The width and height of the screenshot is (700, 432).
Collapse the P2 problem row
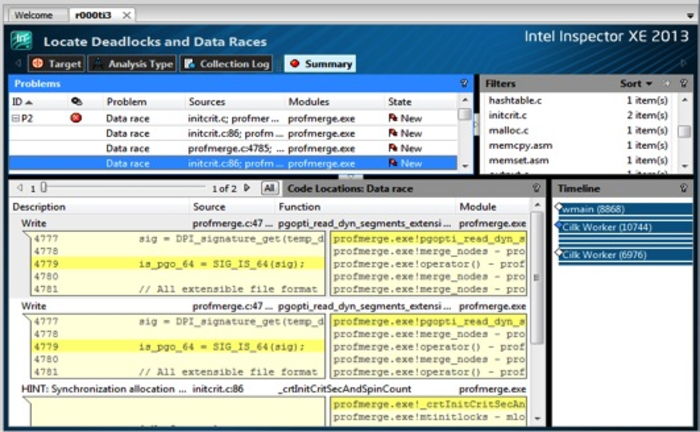pos(16,118)
